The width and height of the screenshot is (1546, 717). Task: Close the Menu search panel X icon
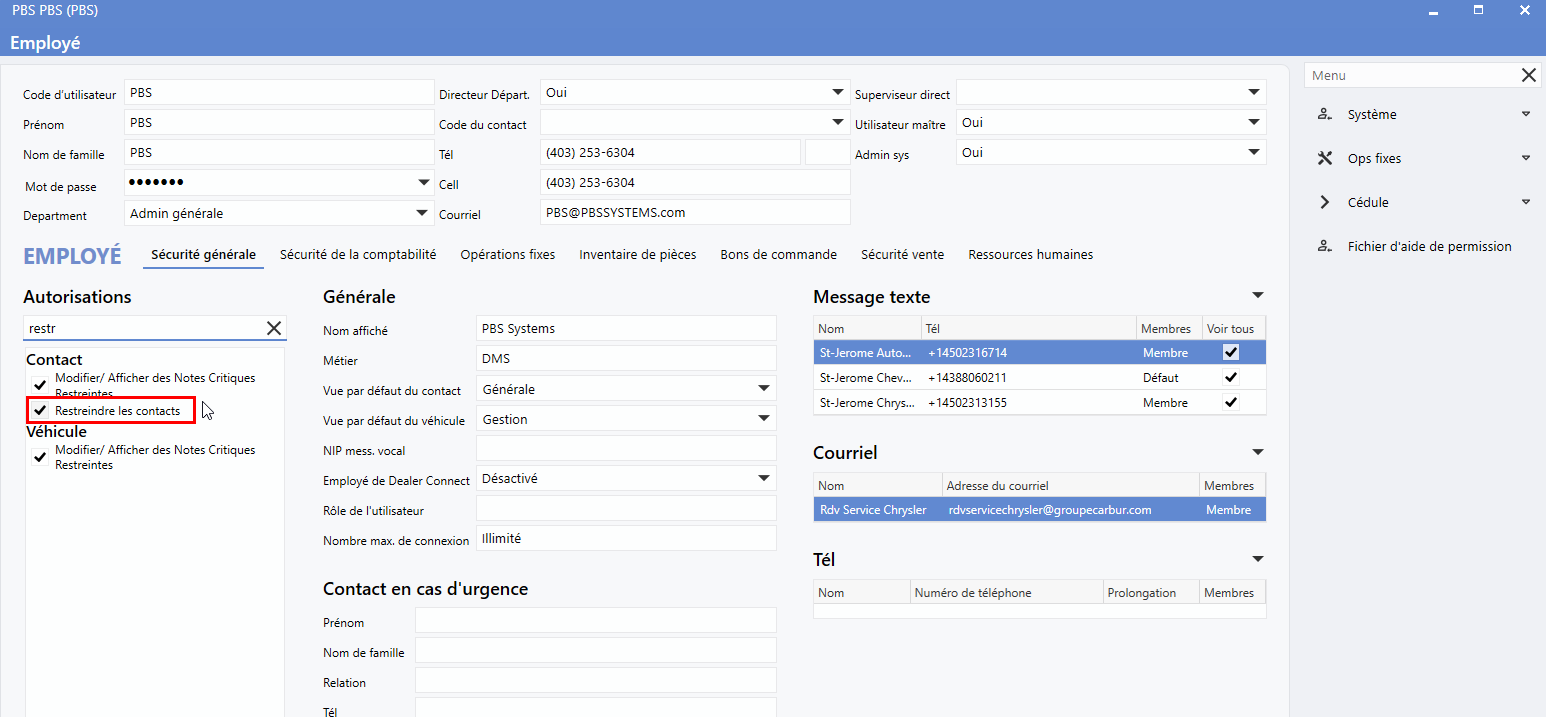click(x=1529, y=76)
